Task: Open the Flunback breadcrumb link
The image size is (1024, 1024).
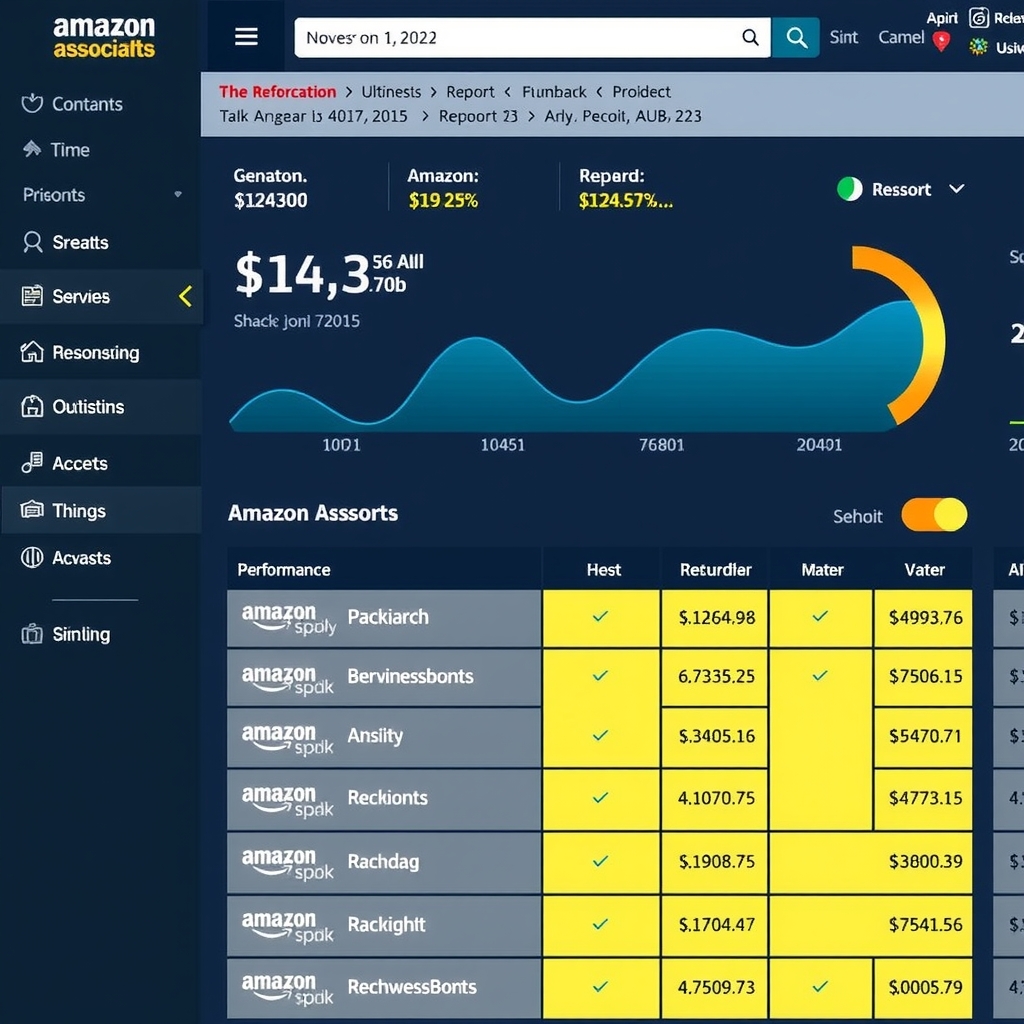Action: (x=554, y=91)
